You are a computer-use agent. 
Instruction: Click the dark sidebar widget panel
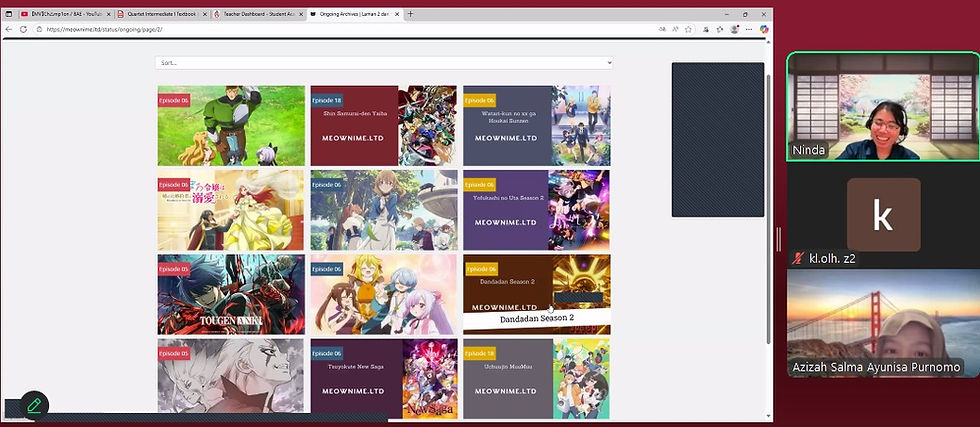(718, 139)
